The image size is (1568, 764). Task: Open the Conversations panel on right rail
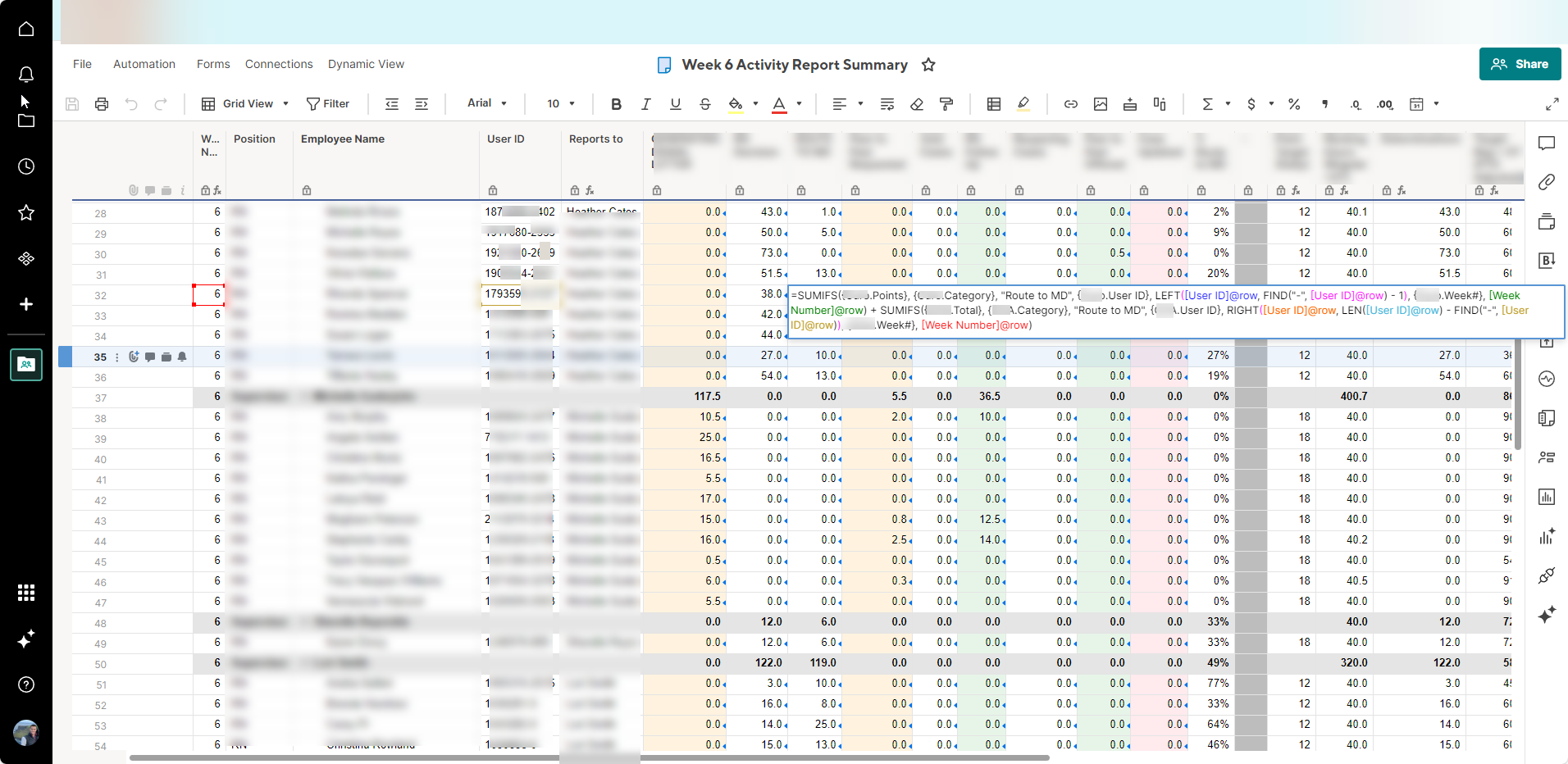tap(1547, 143)
